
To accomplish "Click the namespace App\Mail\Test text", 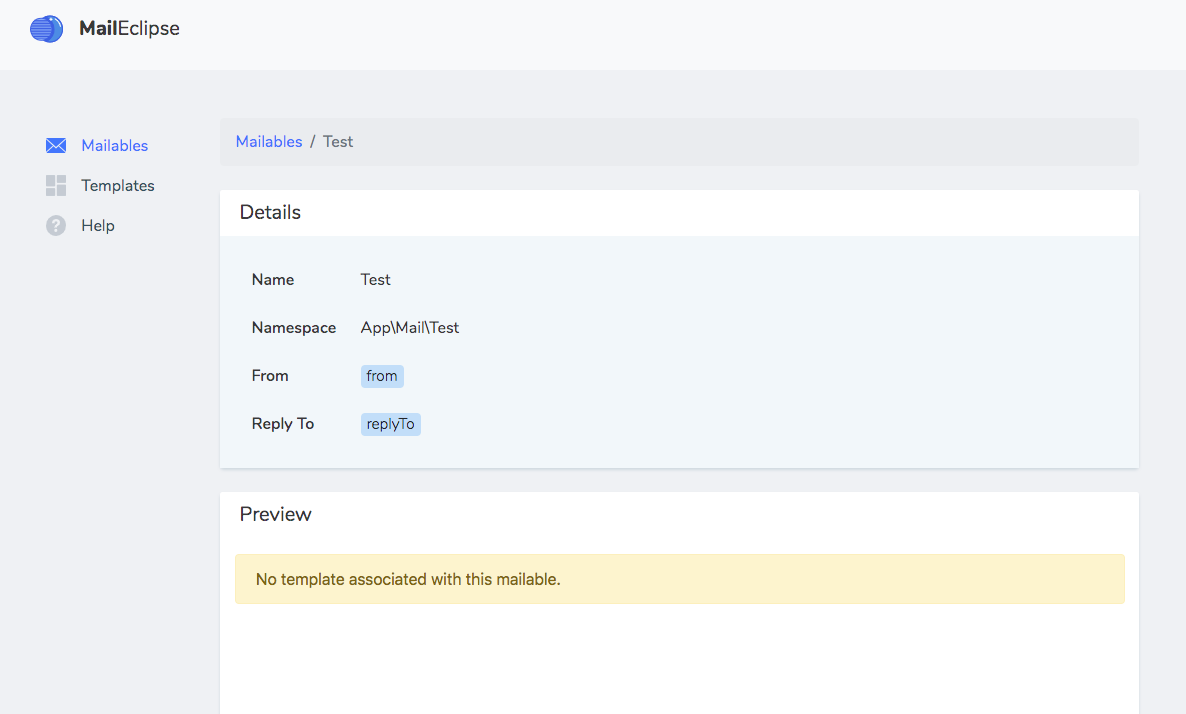I will (x=410, y=327).
